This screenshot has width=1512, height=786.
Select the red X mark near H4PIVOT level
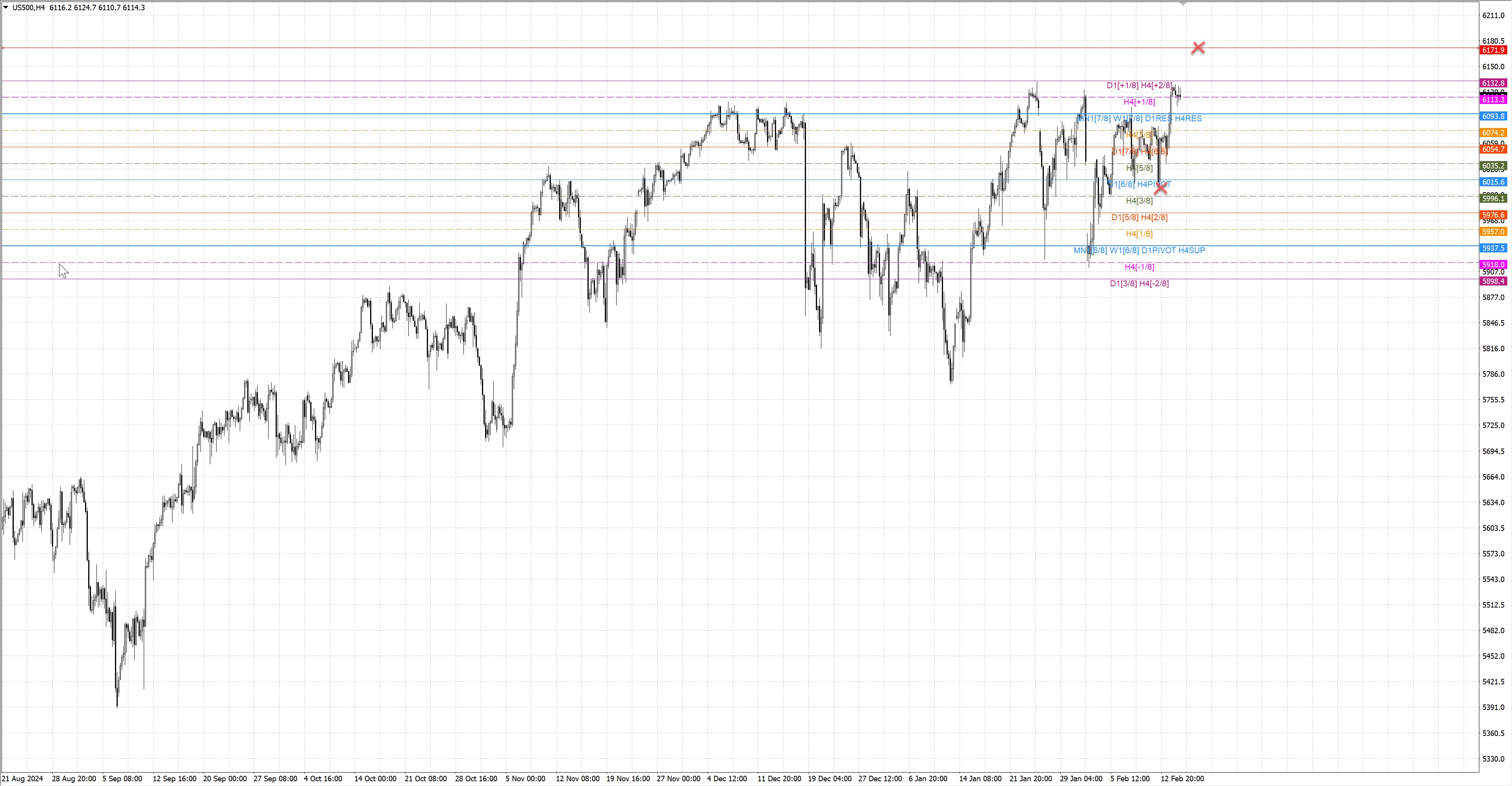pos(1160,188)
